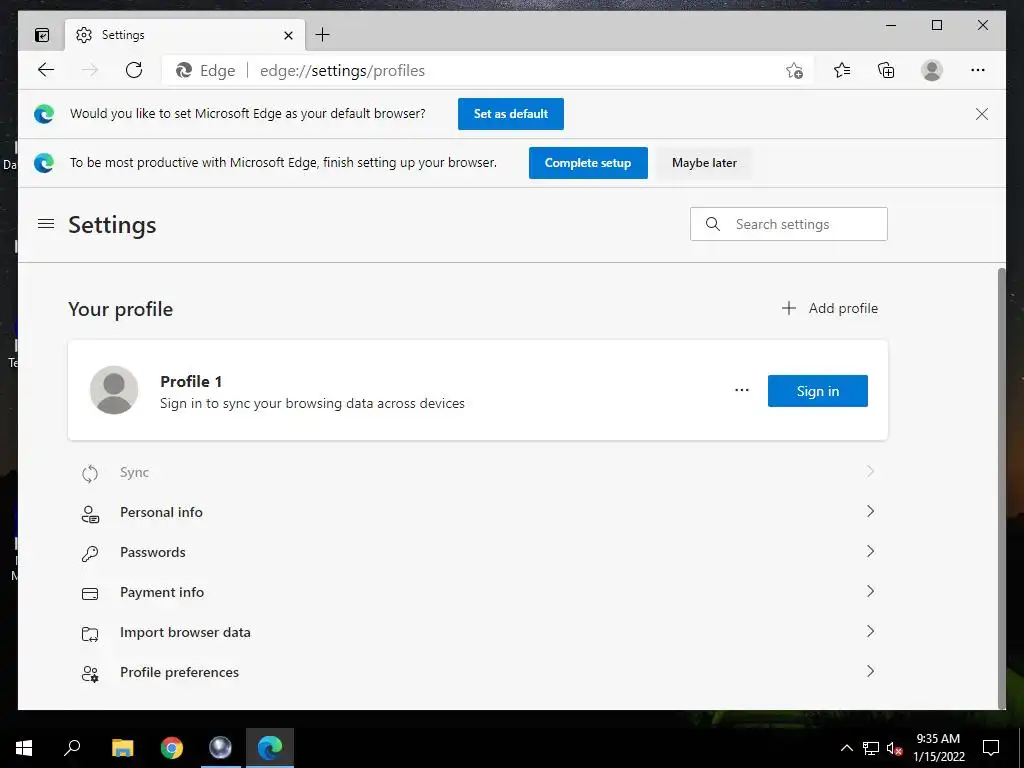This screenshot has width=1024, height=768.
Task: Launch Google Chrome from taskbar
Action: click(172, 748)
